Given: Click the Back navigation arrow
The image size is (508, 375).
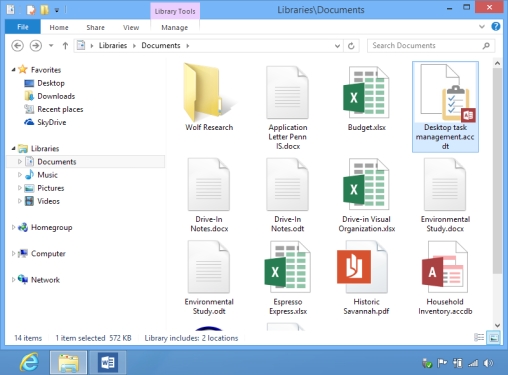Looking at the screenshot, I should point(17,45).
